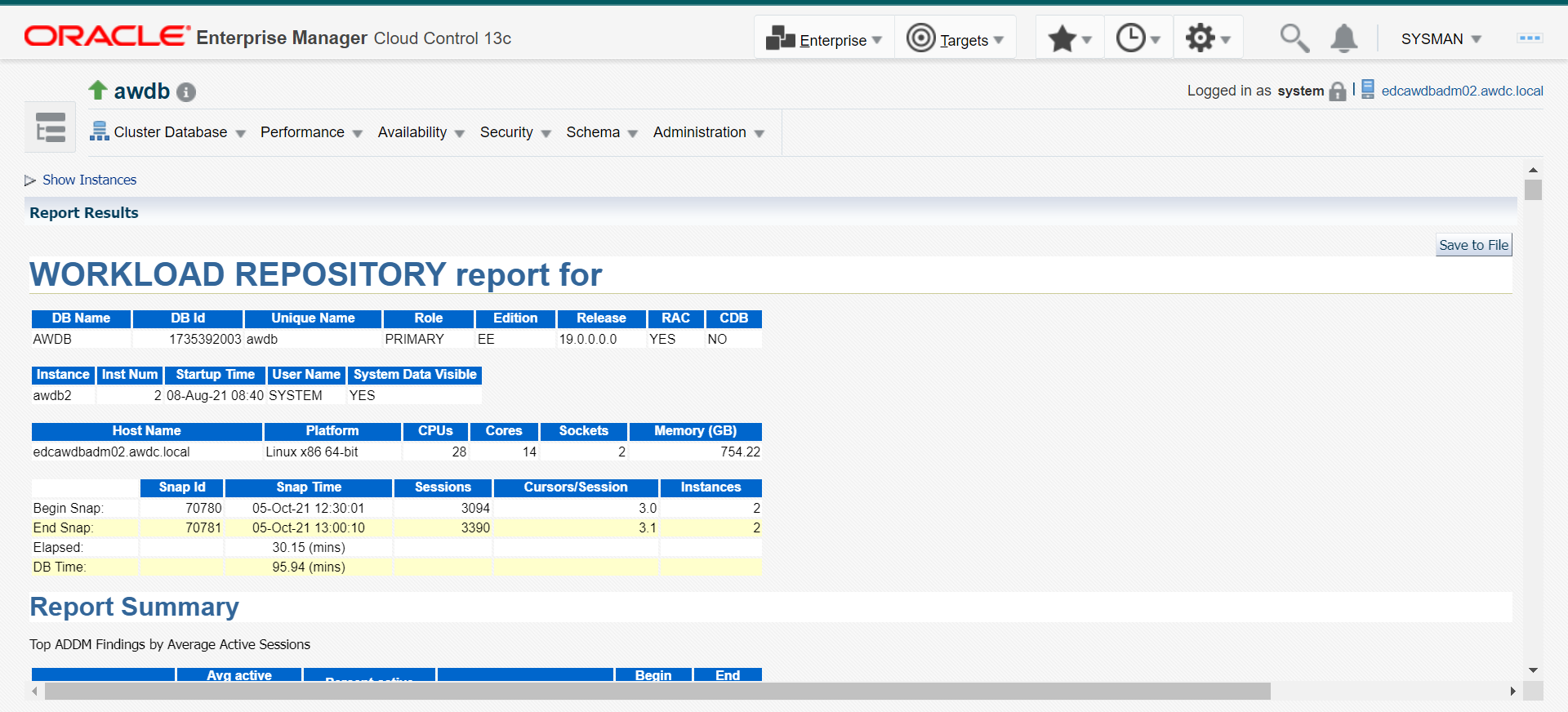Open the Administration menu
This screenshot has height=712, width=1568.
click(x=708, y=132)
